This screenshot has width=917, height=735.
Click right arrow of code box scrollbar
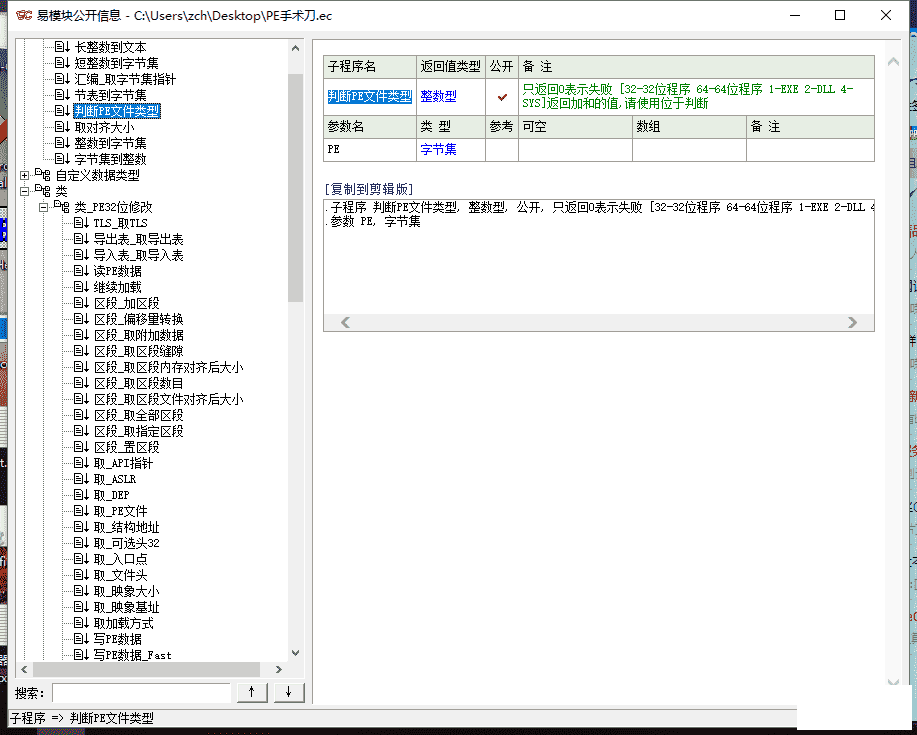(852, 322)
